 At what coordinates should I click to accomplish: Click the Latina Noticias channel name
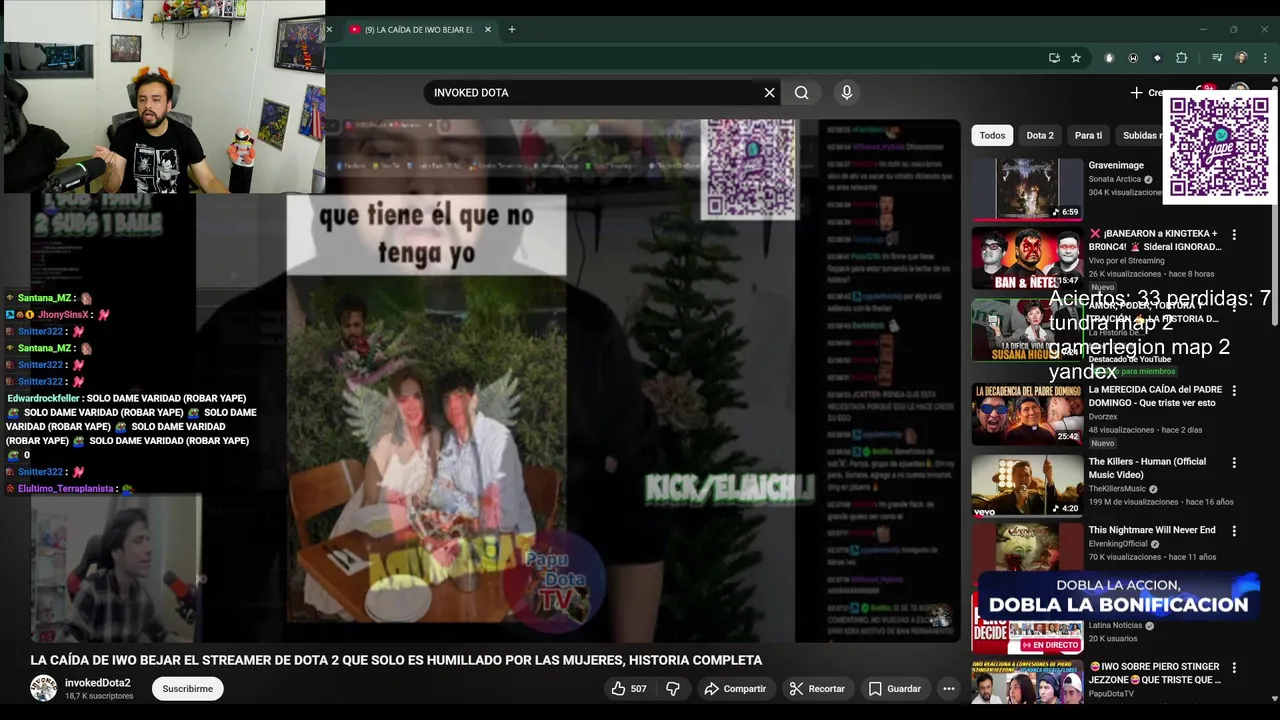(x=1115, y=626)
